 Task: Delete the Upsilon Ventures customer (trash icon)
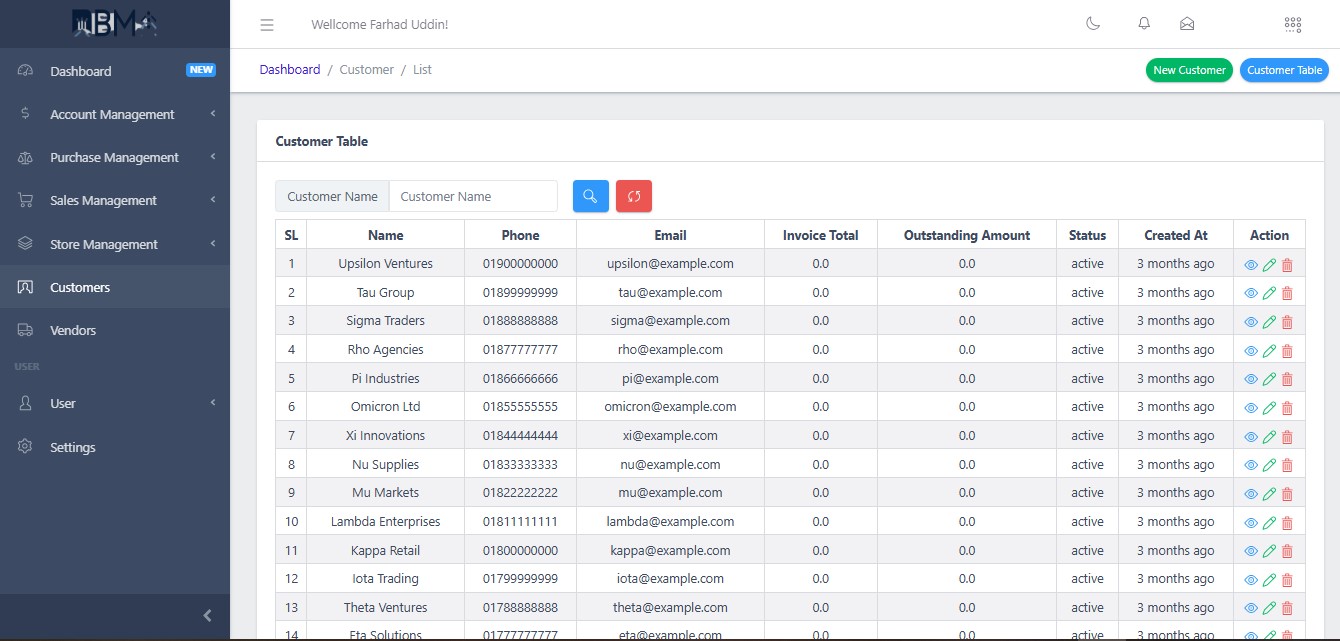(x=1287, y=265)
